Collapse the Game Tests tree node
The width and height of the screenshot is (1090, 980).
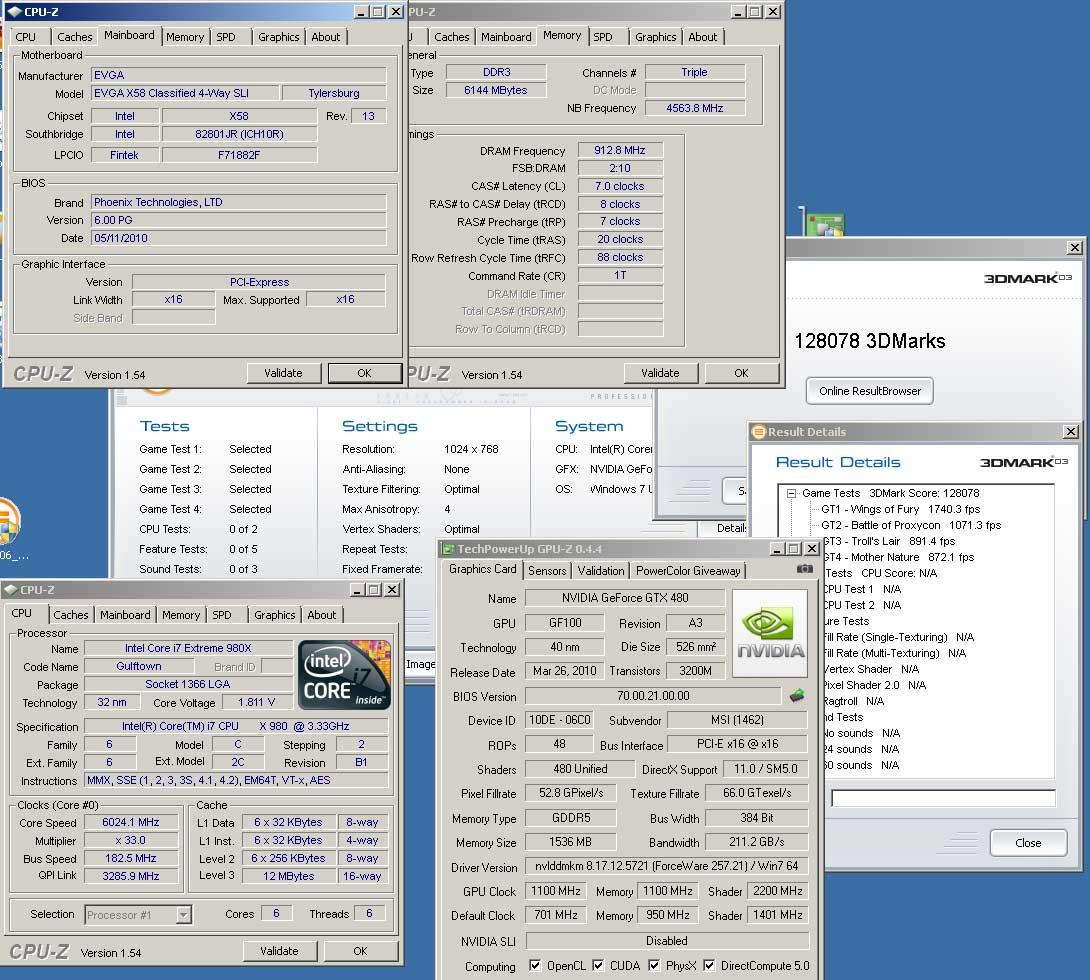[791, 493]
